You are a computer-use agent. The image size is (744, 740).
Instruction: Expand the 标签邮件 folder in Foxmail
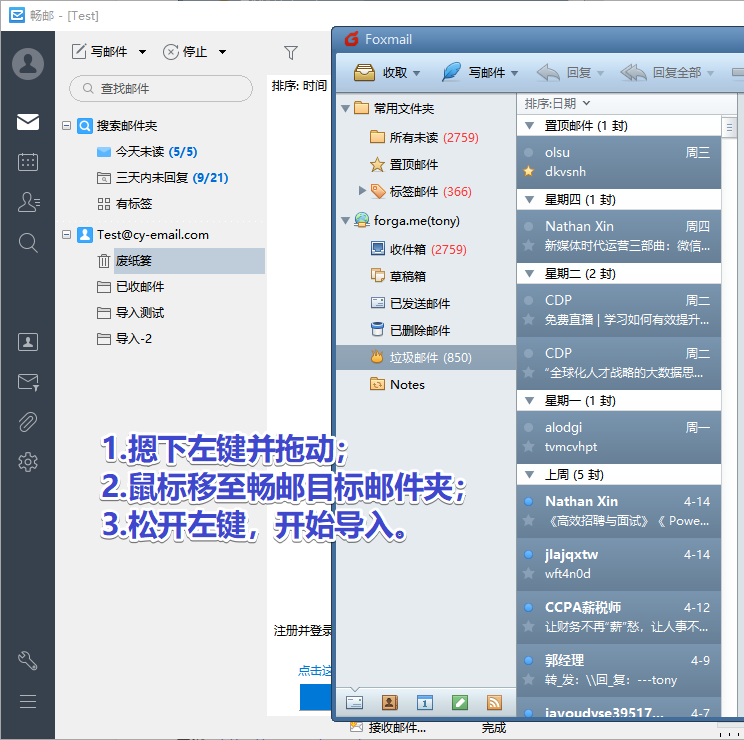tap(362, 191)
